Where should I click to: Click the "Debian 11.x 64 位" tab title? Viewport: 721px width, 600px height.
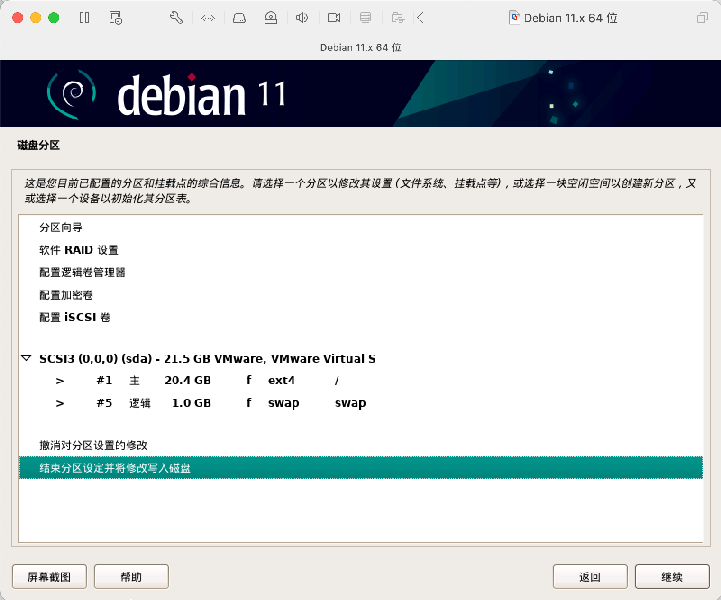tap(360, 47)
